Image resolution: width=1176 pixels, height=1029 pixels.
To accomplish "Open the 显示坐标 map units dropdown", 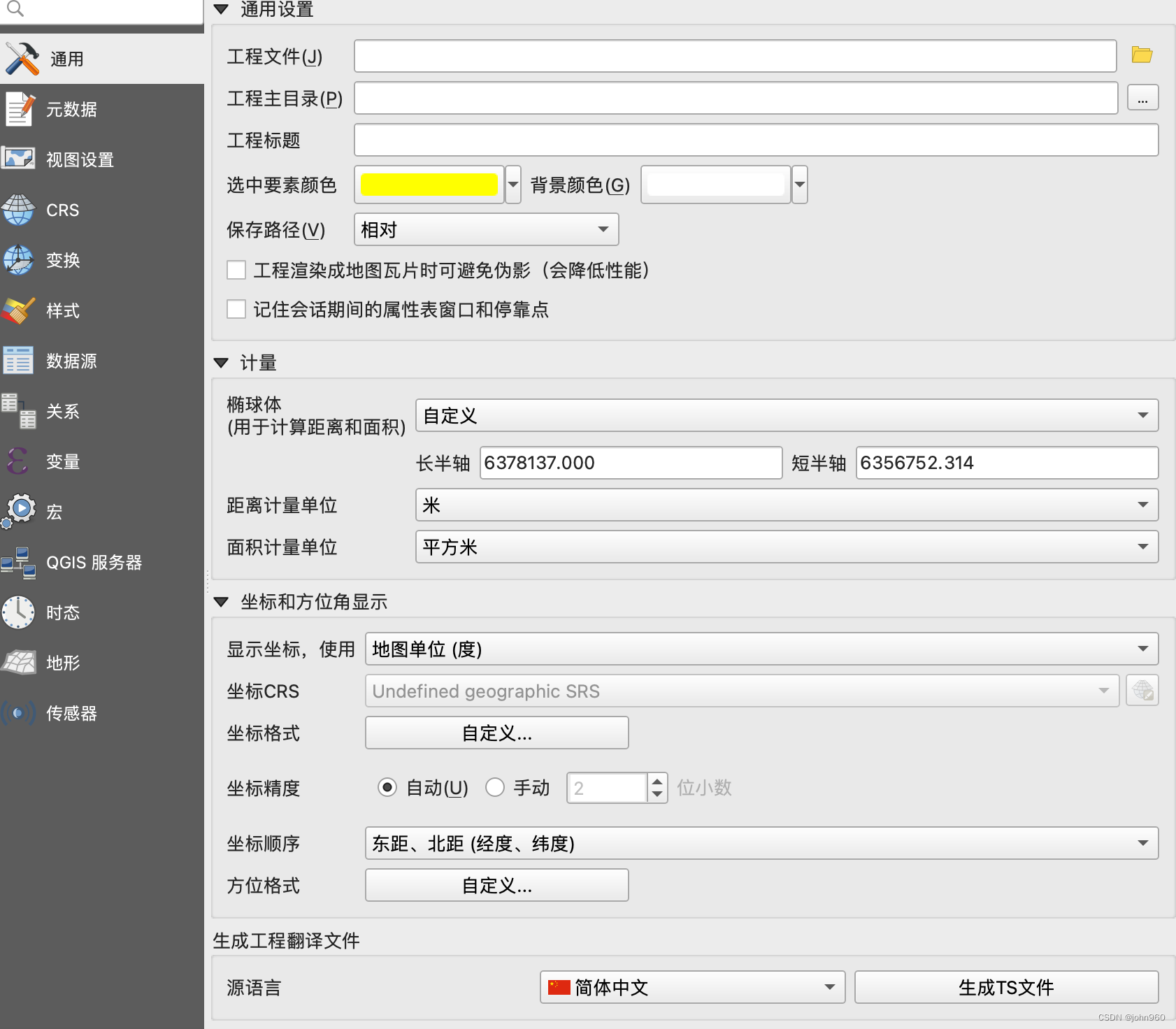I will (762, 649).
